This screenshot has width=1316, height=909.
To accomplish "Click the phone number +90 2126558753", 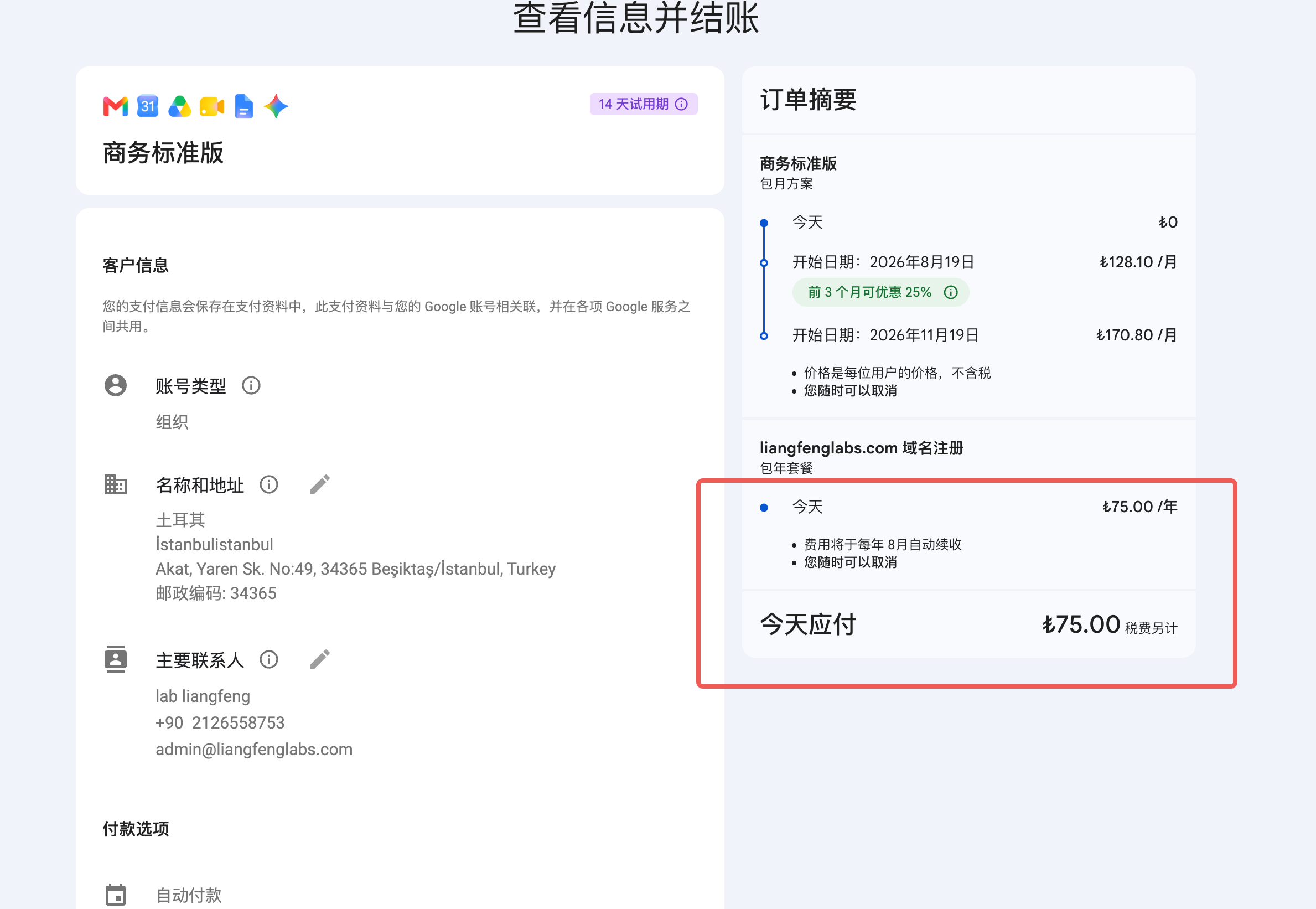I will point(220,723).
